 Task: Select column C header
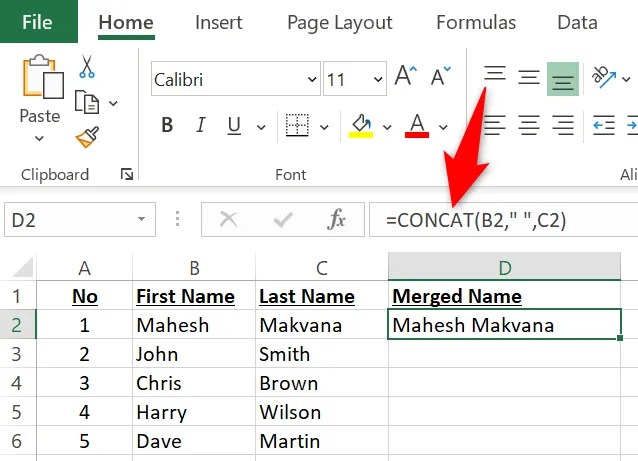[x=322, y=267]
